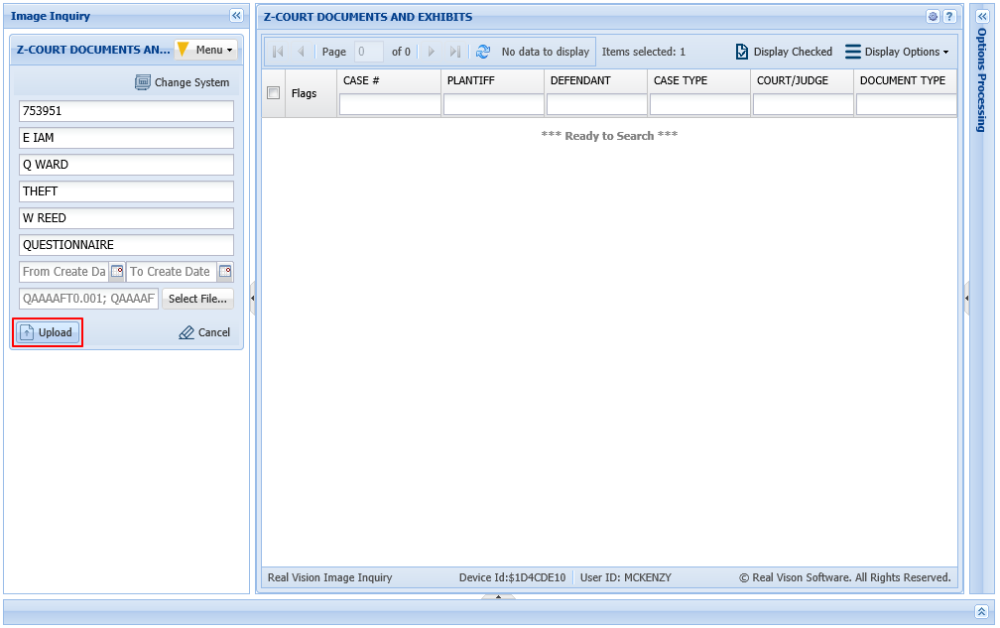Click the selected file names field
The width and height of the screenshot is (1000, 628).
tap(89, 298)
